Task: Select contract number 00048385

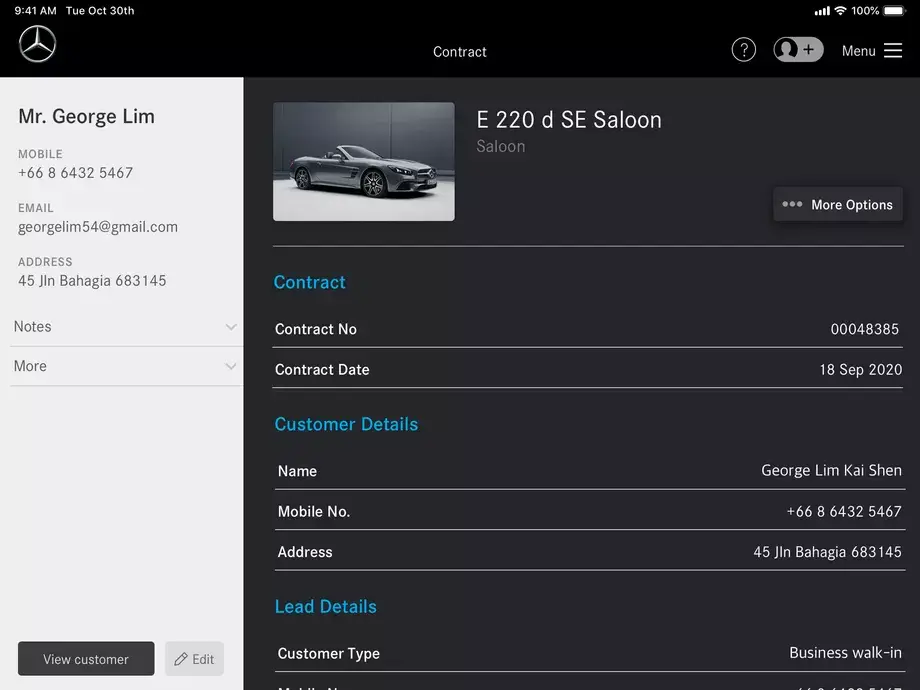Action: coord(864,329)
